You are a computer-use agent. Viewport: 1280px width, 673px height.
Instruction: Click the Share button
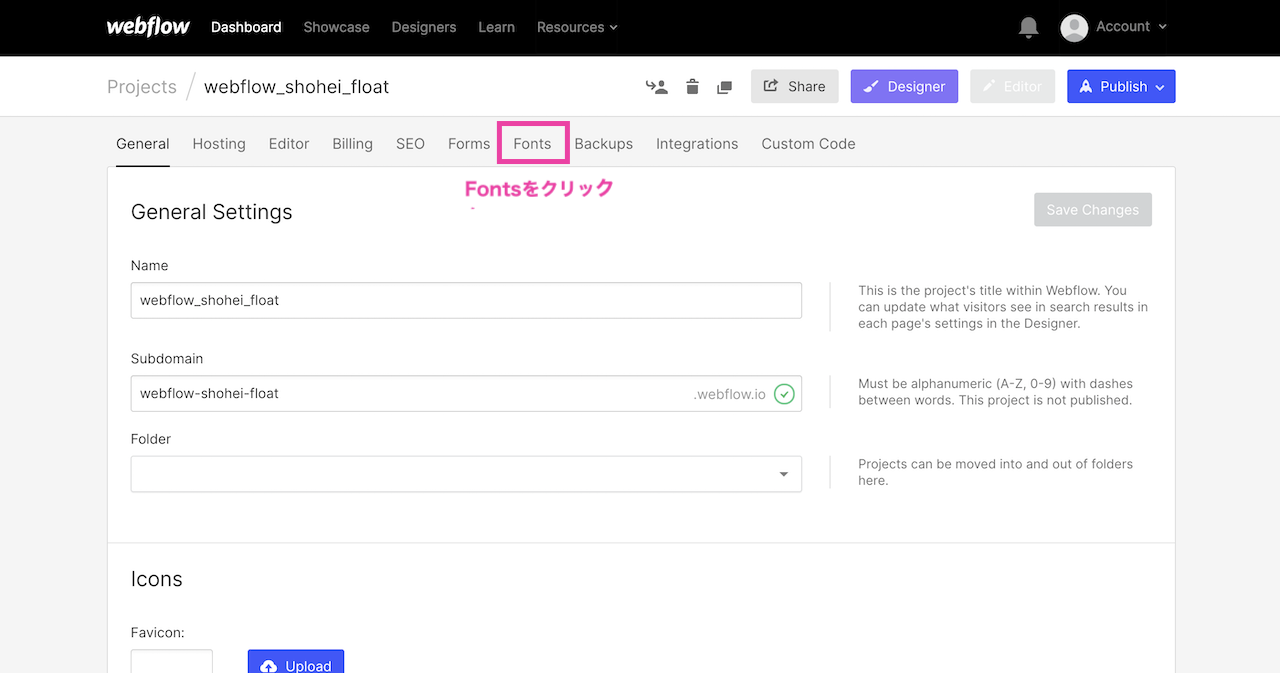[x=795, y=86]
